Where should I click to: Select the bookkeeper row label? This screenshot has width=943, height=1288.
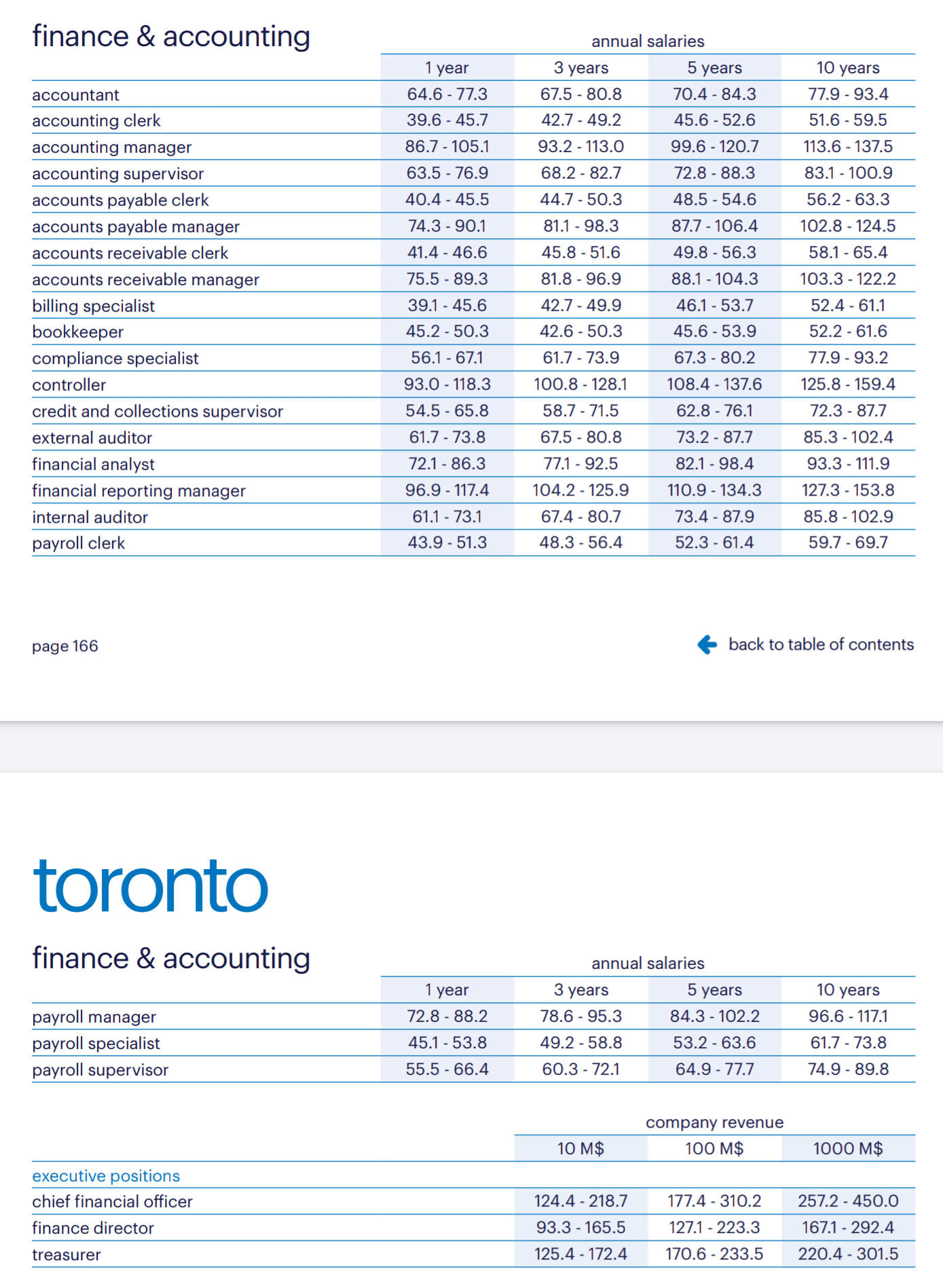[x=77, y=332]
